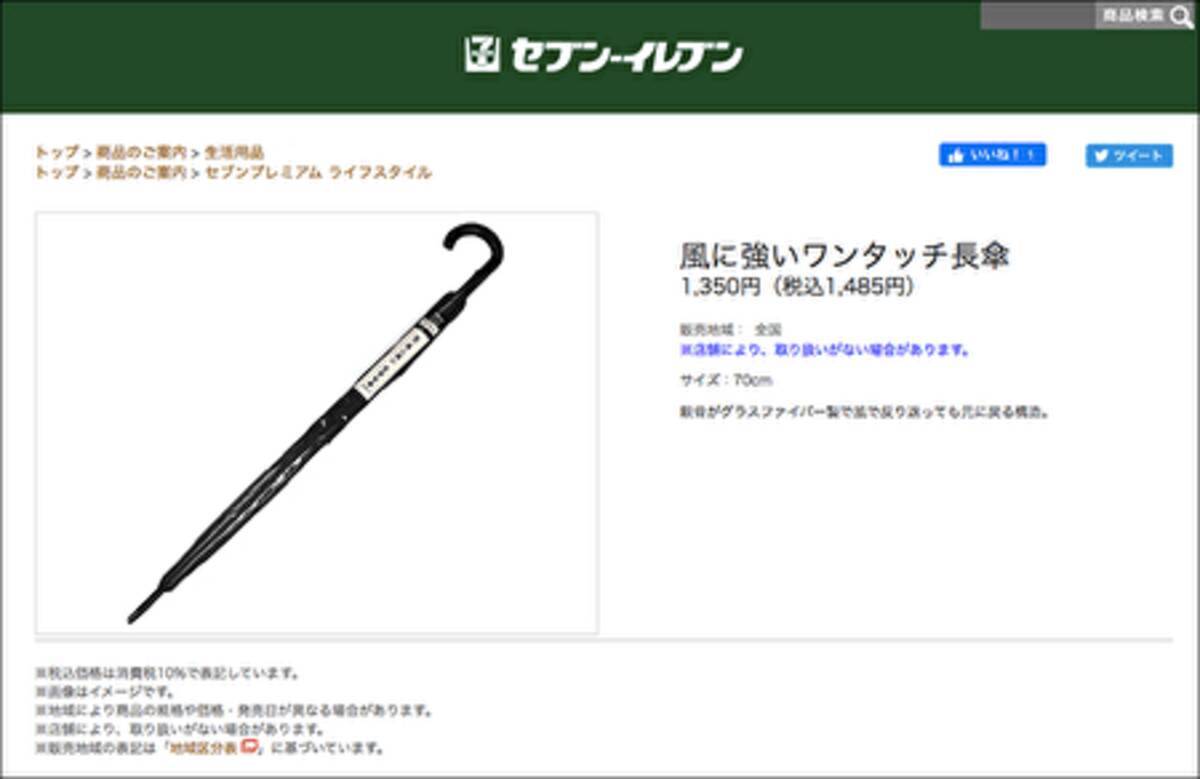
Task: Go to トップ in first breadcrumb row
Action: (x=56, y=153)
